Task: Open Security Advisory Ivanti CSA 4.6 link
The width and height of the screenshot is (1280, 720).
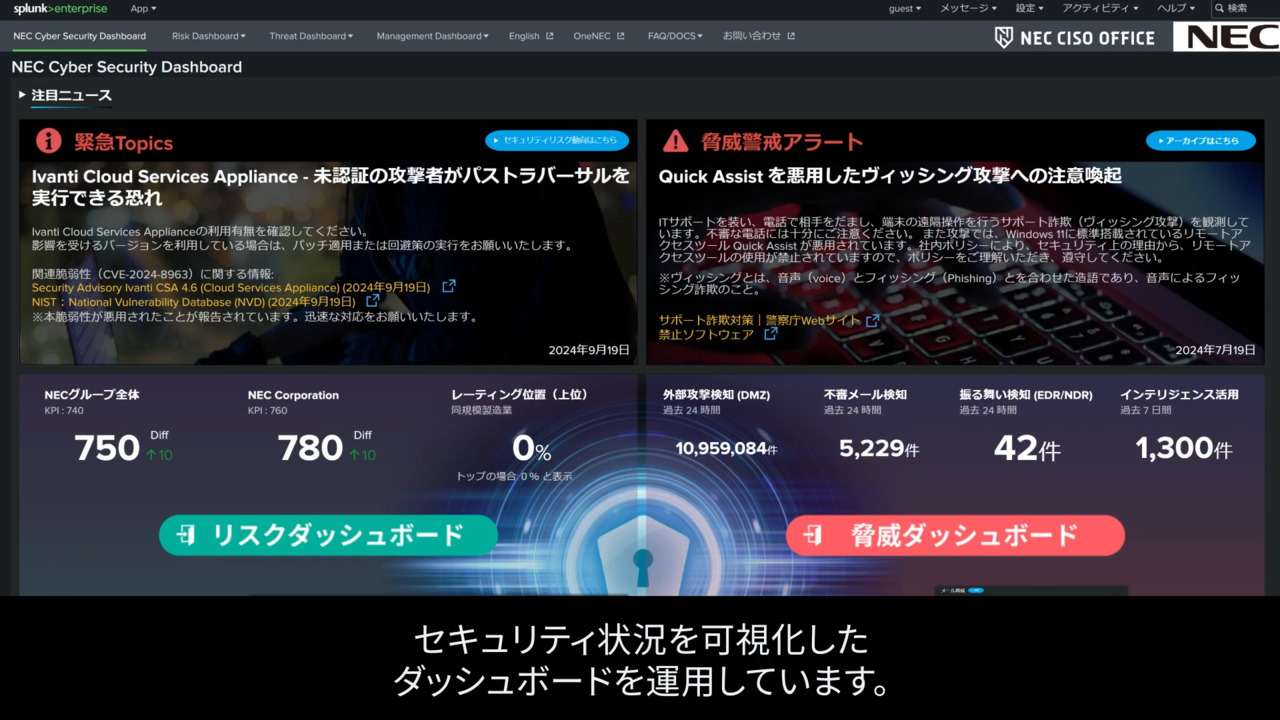Action: [231, 287]
